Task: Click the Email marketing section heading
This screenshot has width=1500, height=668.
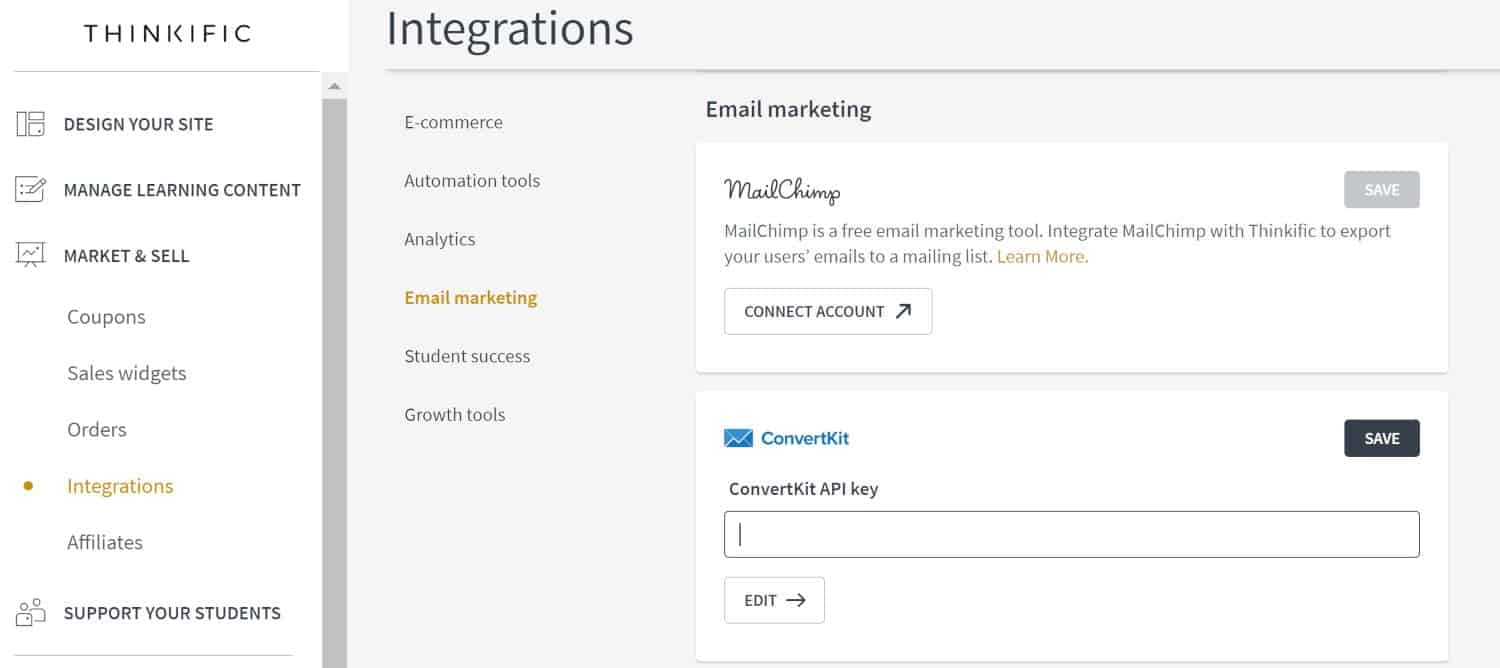Action: pos(788,109)
